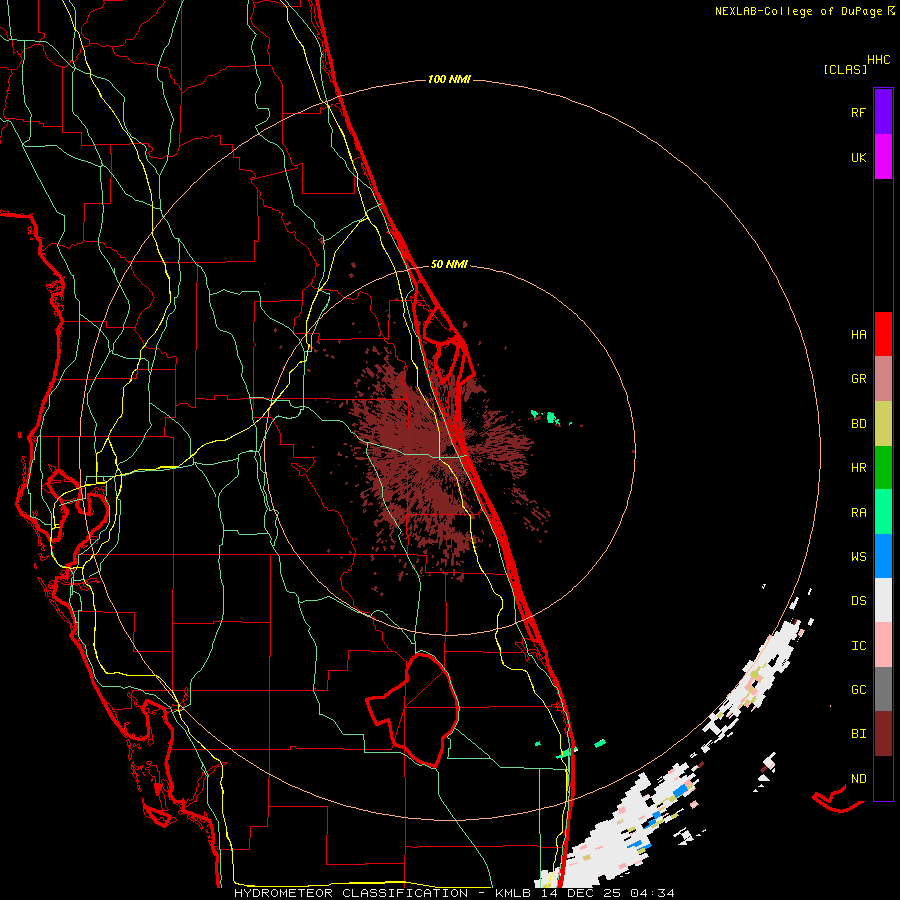Viewport: 900px width, 900px height.
Task: Click the HR green legend swatch
Action: pos(883,468)
